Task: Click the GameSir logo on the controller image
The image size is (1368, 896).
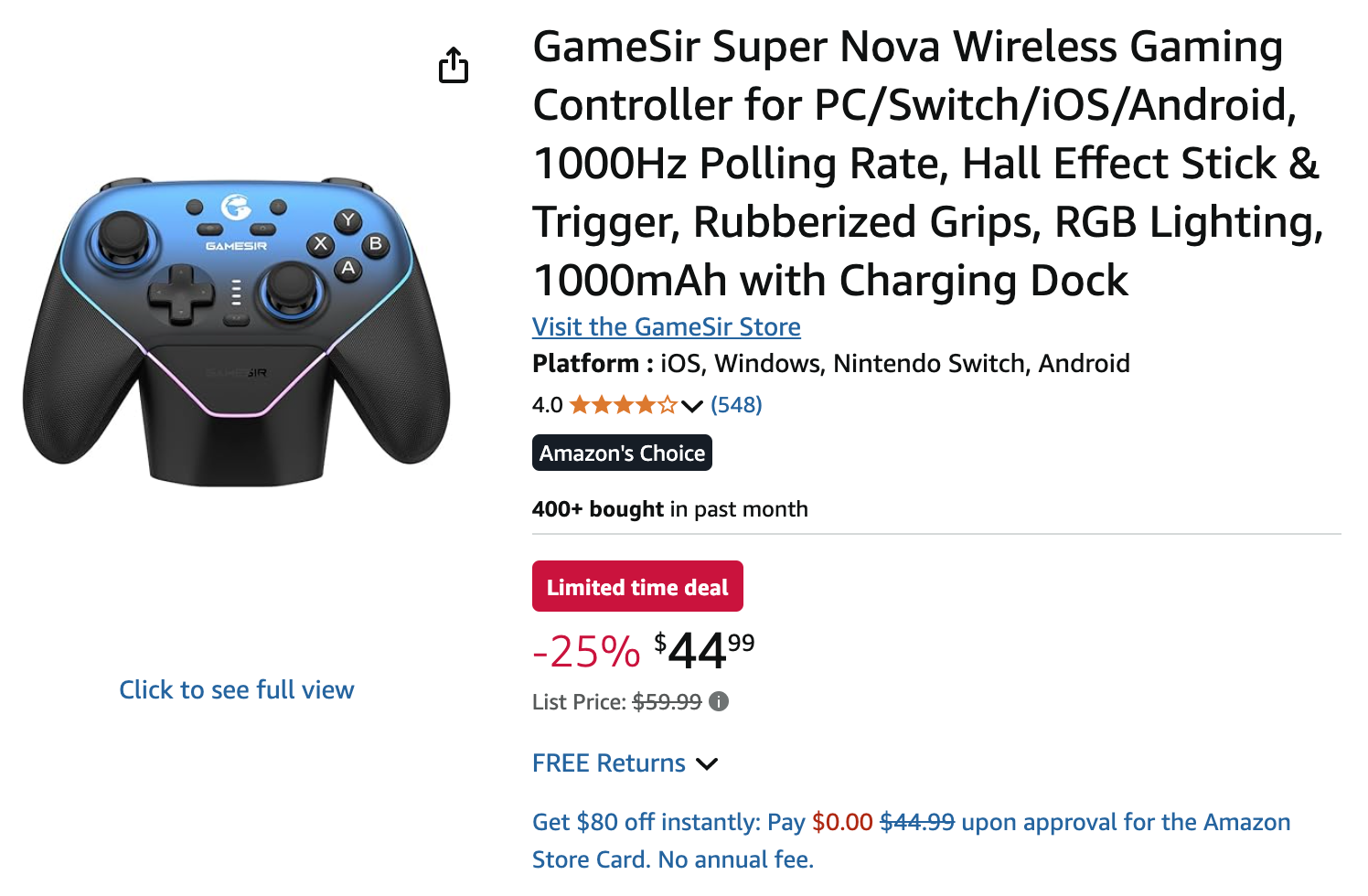Action: point(237,207)
